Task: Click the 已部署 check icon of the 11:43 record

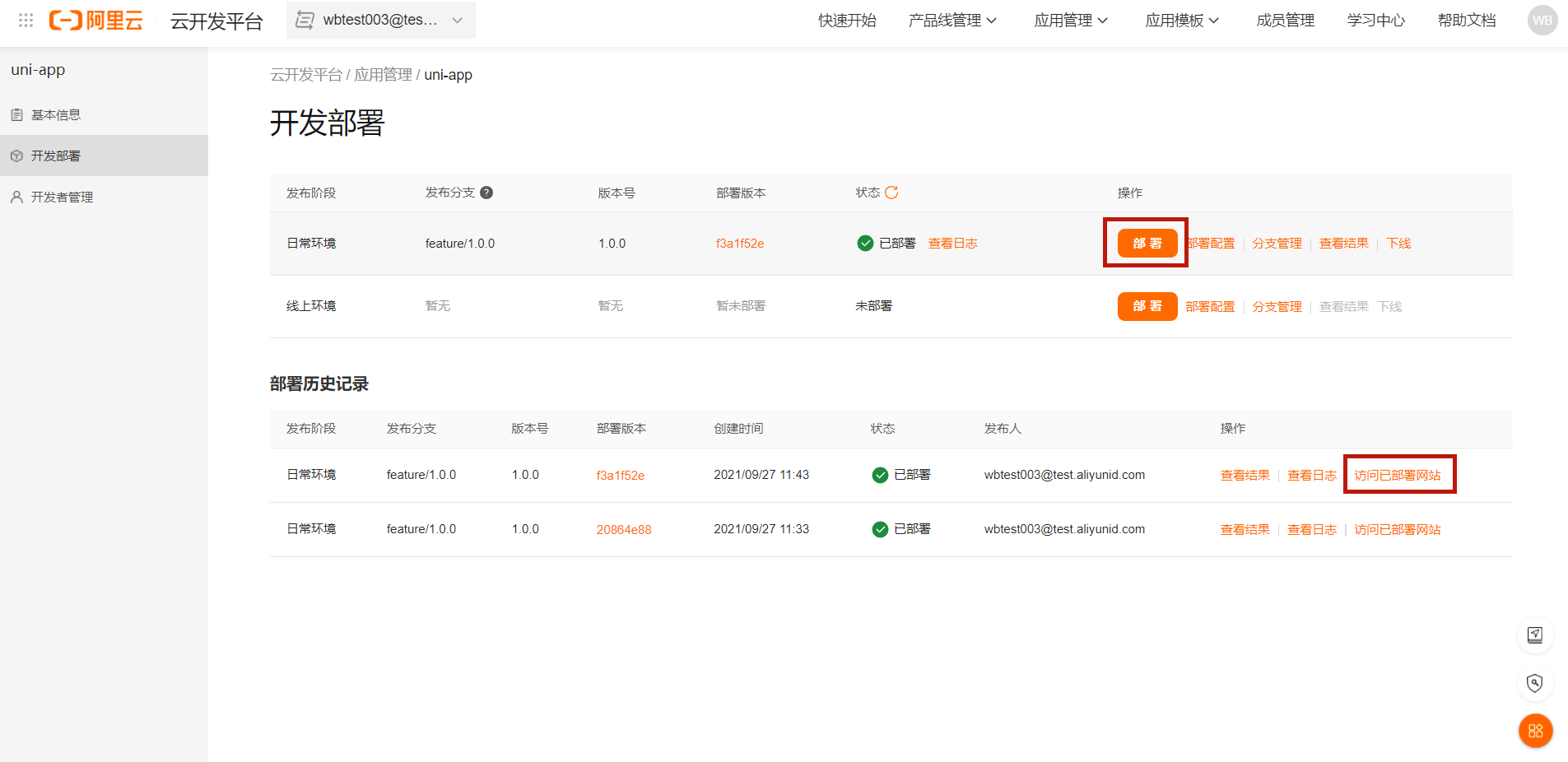Action: pyautogui.click(x=880, y=475)
